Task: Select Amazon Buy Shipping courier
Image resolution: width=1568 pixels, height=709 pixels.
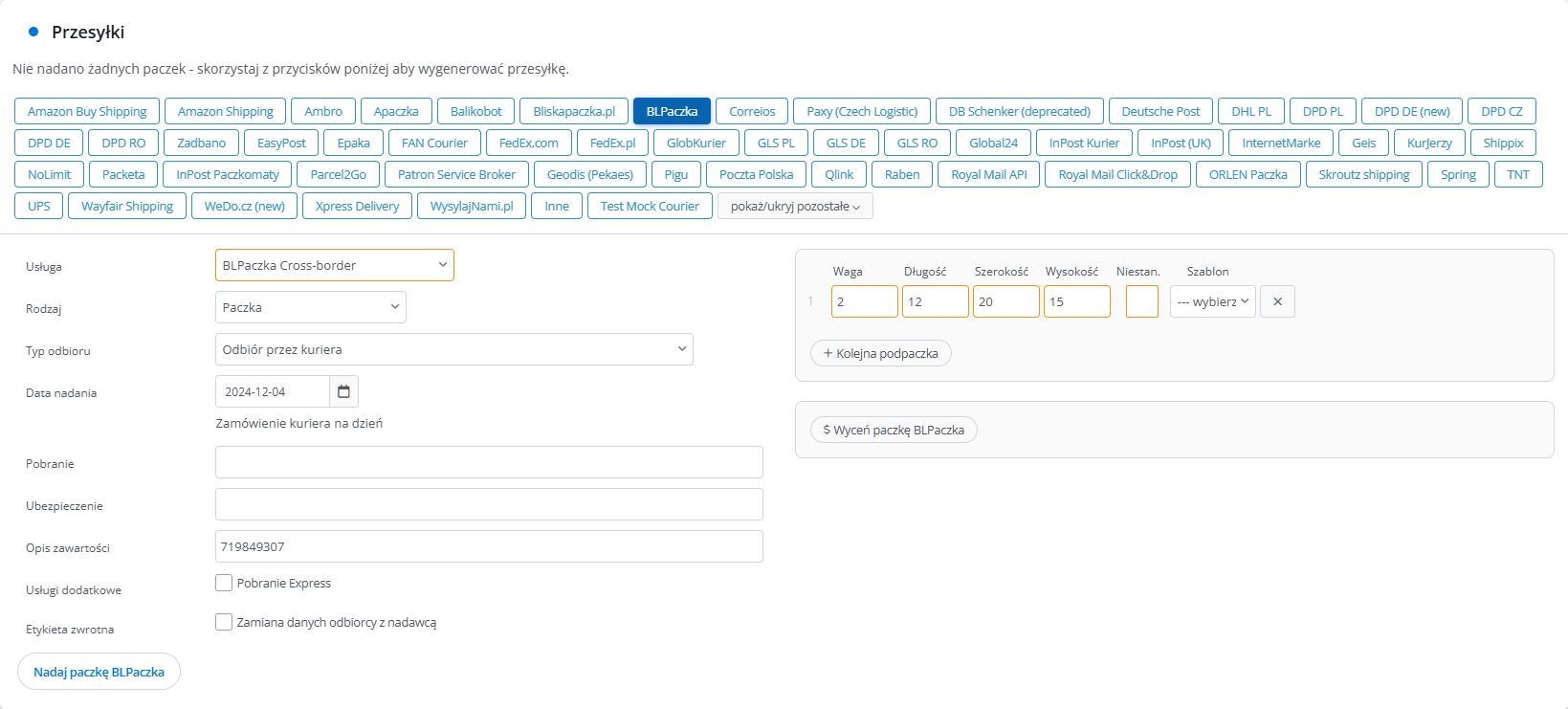Action: pyautogui.click(x=87, y=111)
